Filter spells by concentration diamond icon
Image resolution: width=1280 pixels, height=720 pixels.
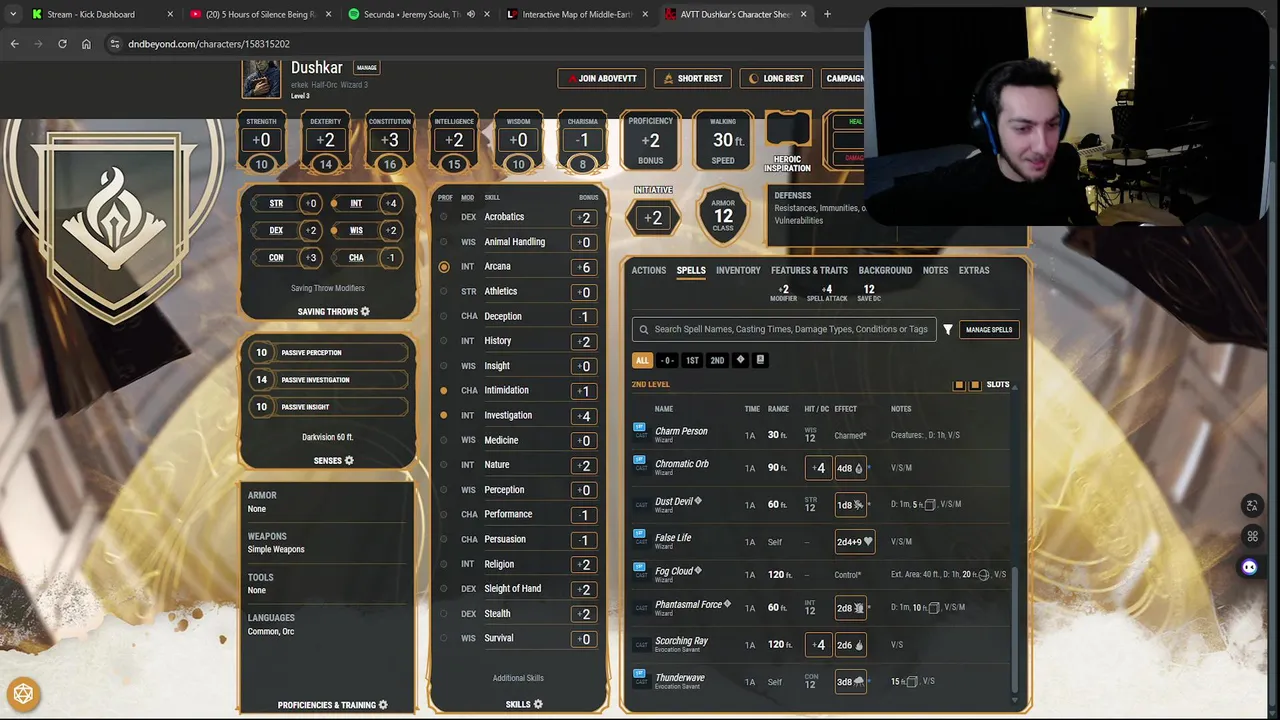[740, 360]
